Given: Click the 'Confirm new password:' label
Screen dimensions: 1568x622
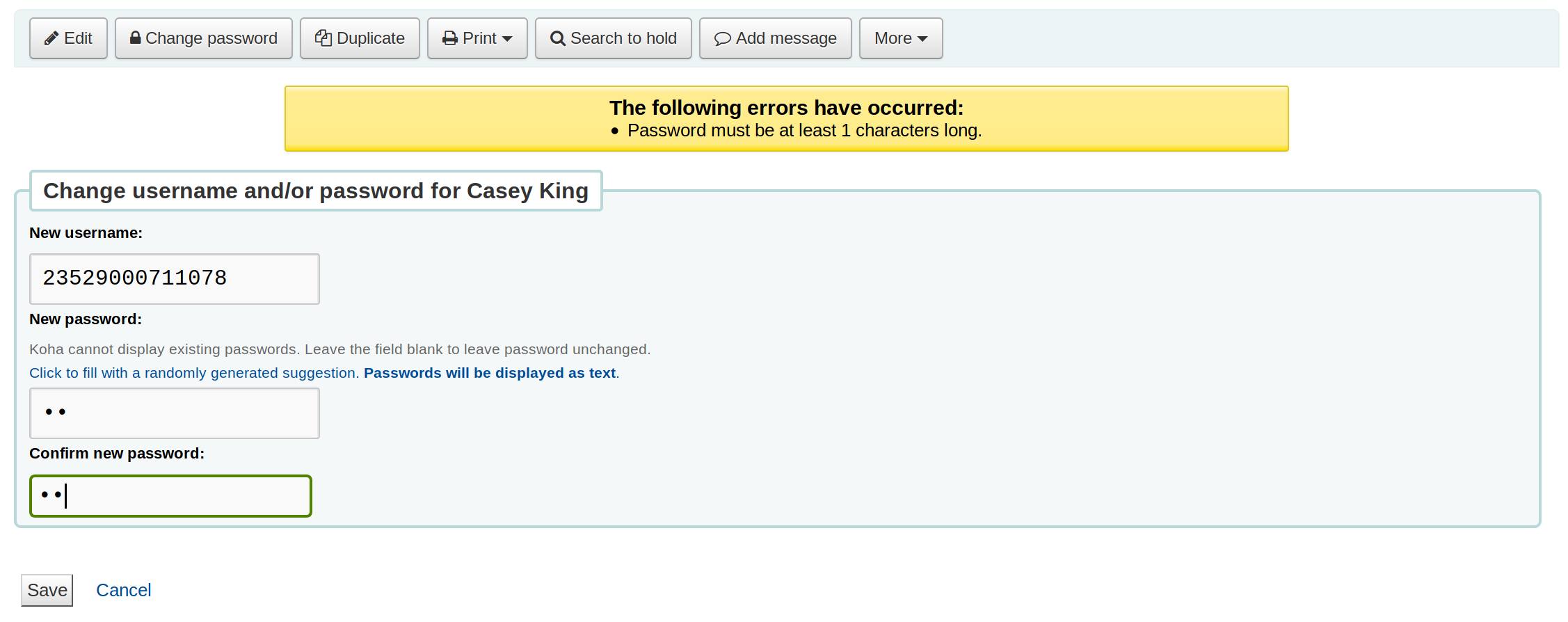Looking at the screenshot, I should coord(117,454).
